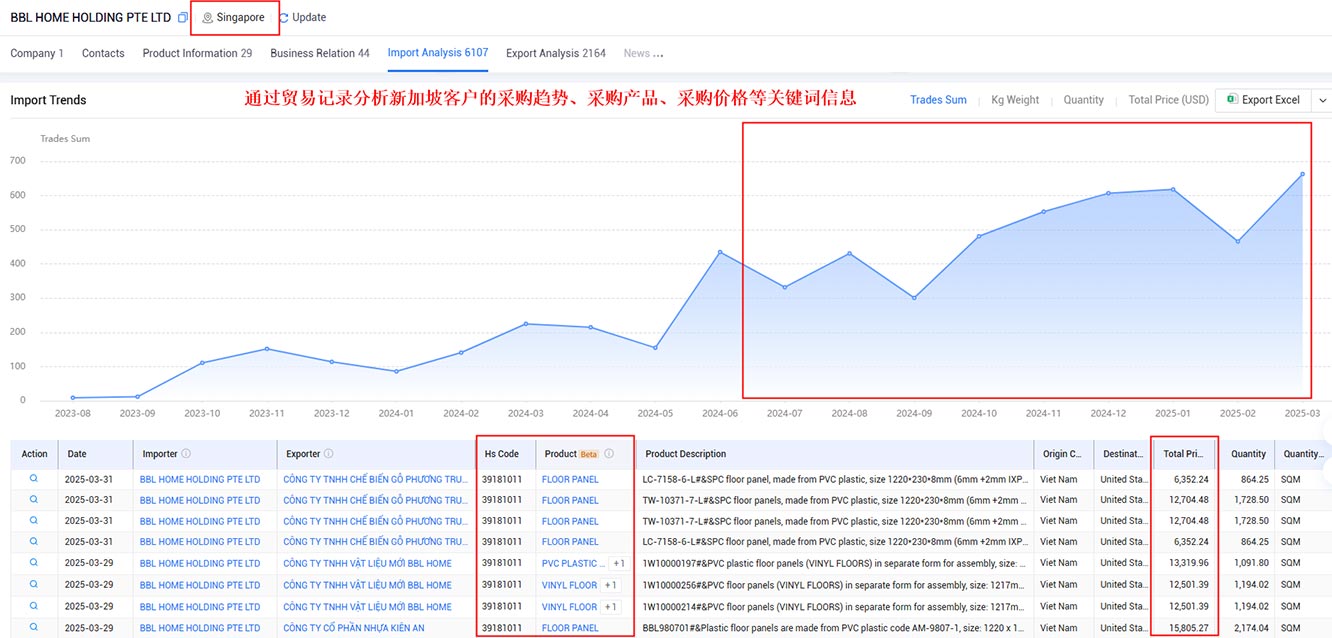Click the Destination column header

tap(1123, 454)
